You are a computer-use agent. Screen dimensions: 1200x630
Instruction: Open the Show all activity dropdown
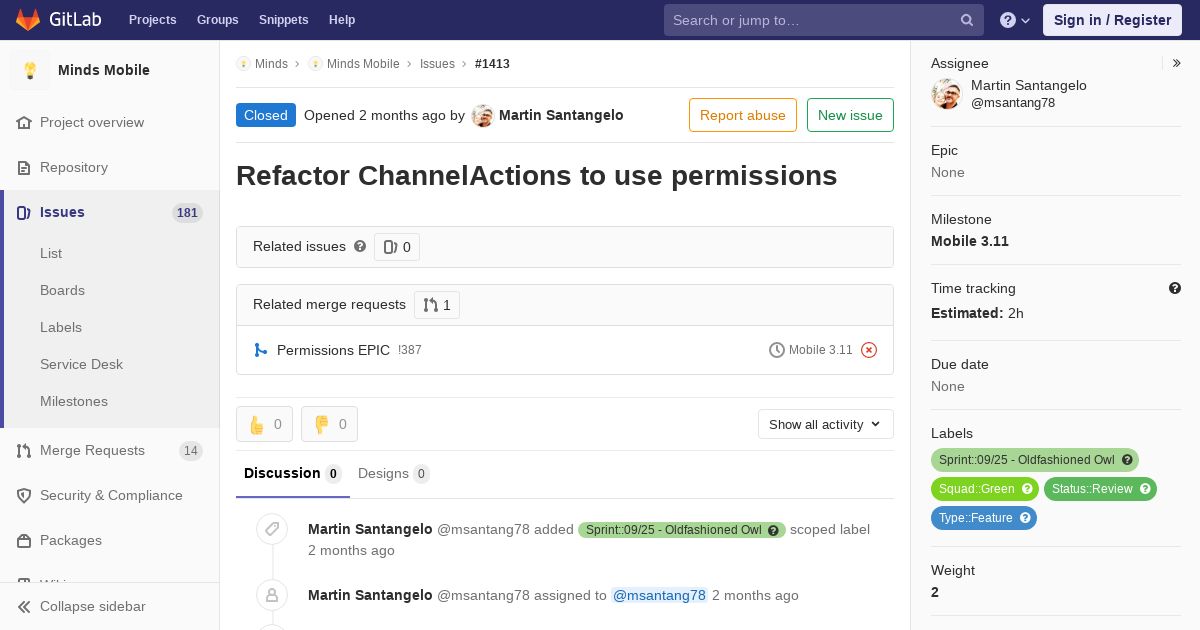coord(826,424)
